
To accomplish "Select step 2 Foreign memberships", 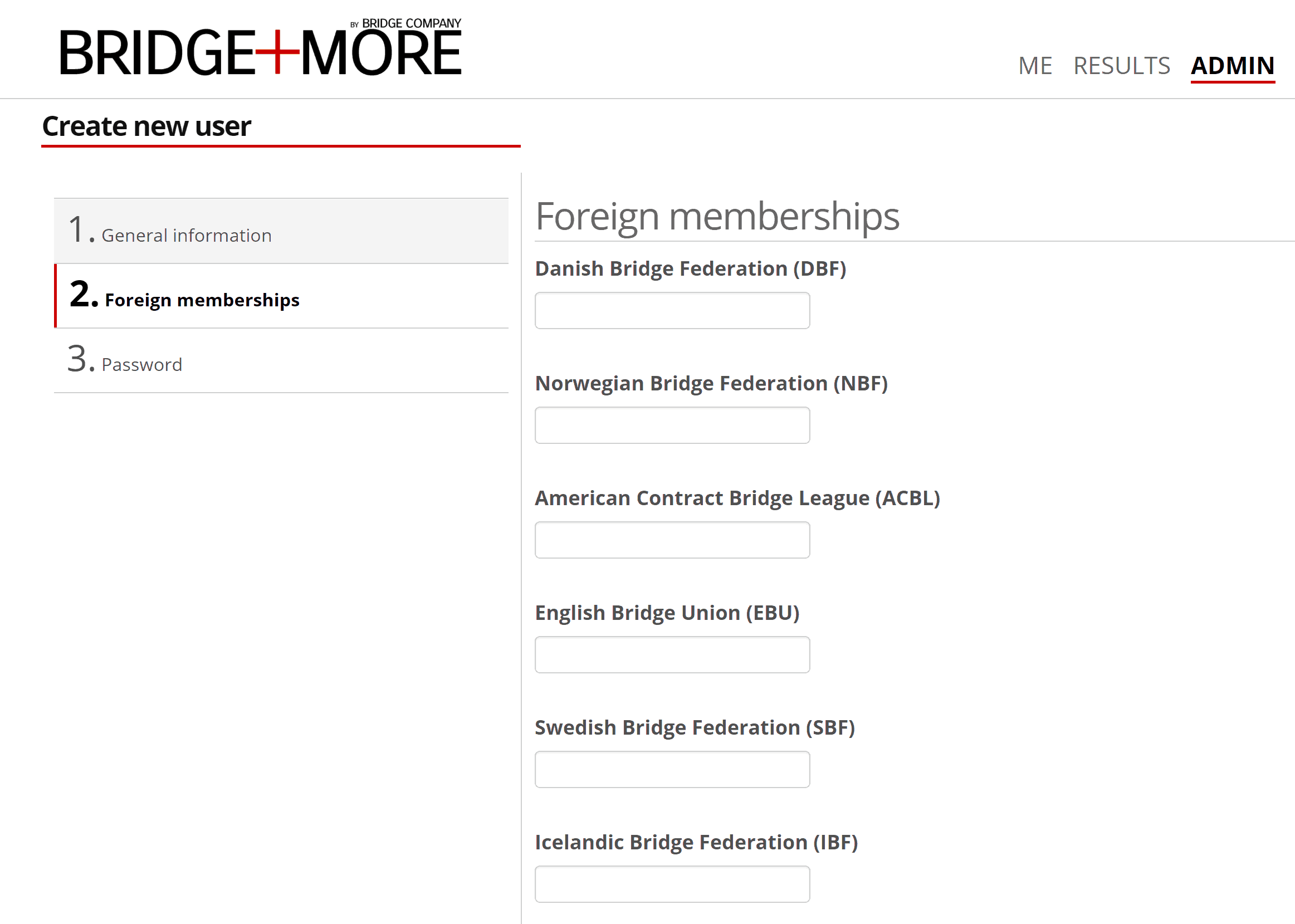I will pyautogui.click(x=281, y=296).
